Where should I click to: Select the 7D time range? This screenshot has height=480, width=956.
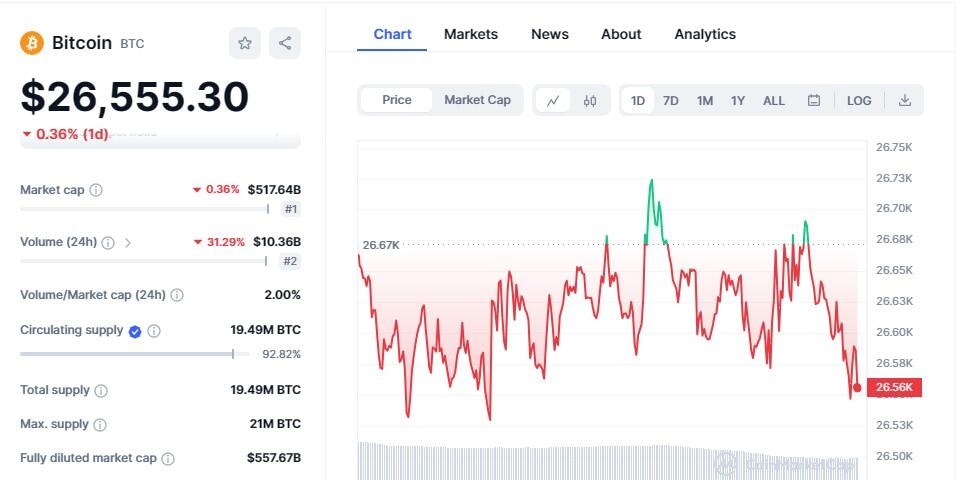coord(671,100)
